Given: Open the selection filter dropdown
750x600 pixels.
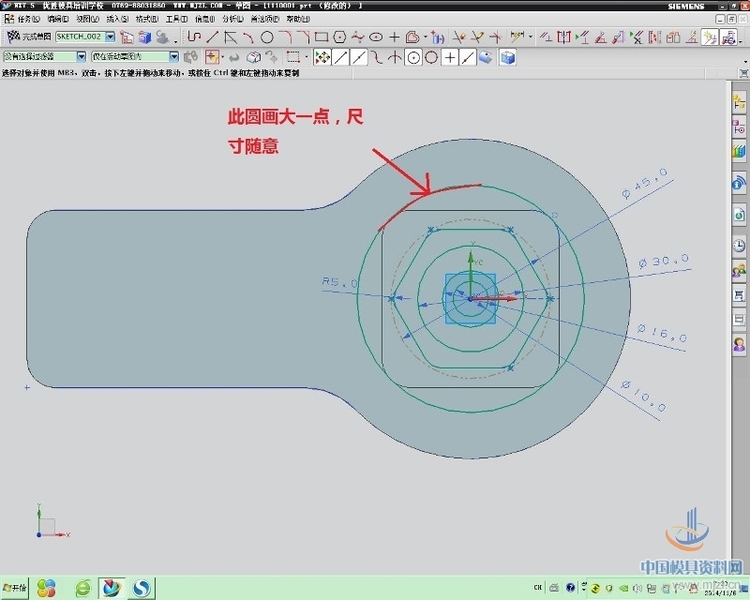Looking at the screenshot, I should [82, 58].
